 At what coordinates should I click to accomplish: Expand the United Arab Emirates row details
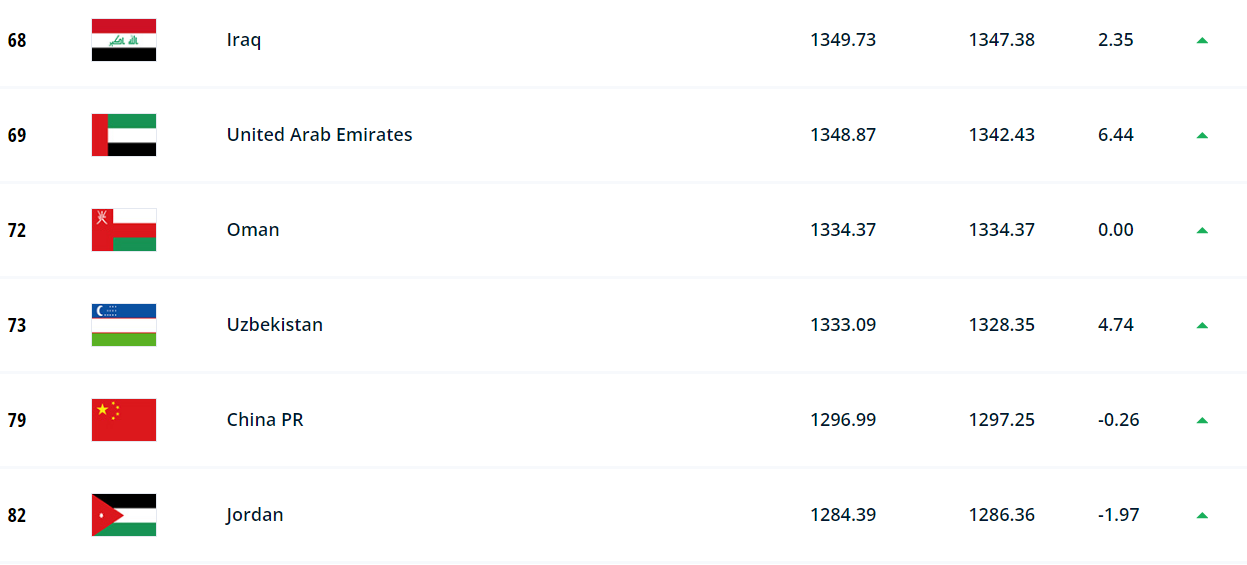(x=1202, y=135)
